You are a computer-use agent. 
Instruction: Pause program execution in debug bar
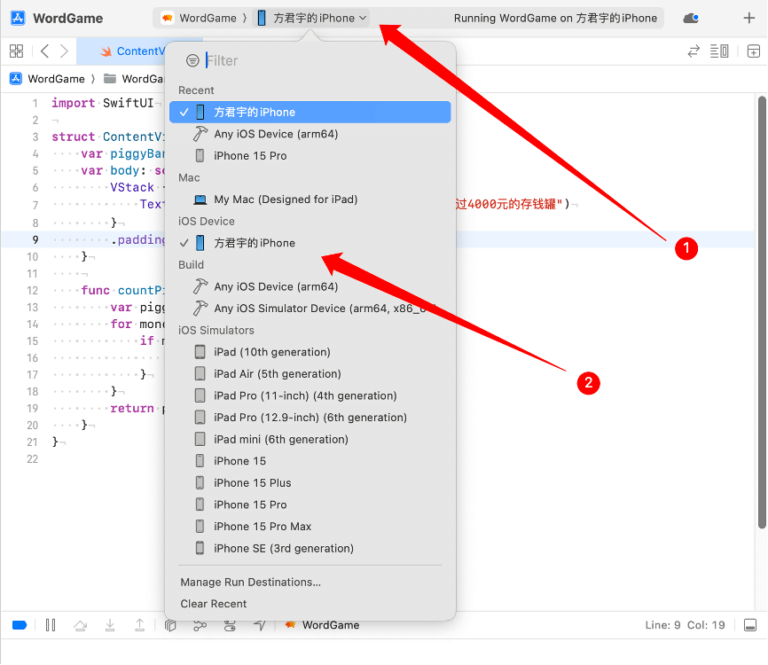coord(50,625)
